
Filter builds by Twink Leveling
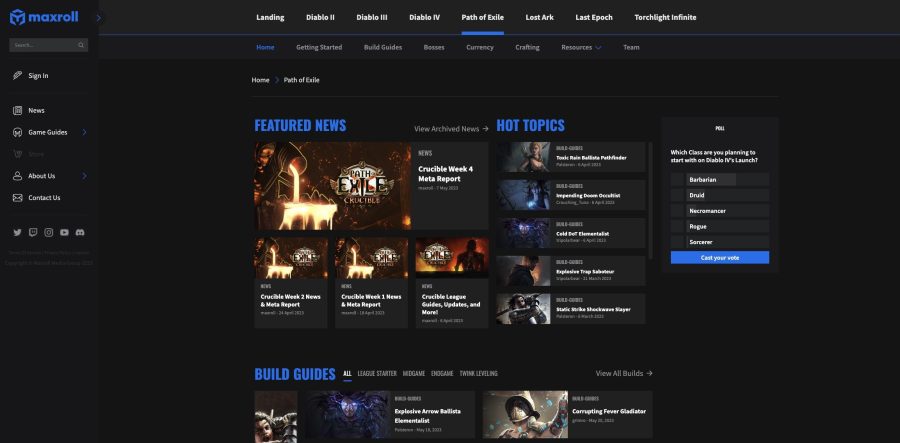[478, 374]
